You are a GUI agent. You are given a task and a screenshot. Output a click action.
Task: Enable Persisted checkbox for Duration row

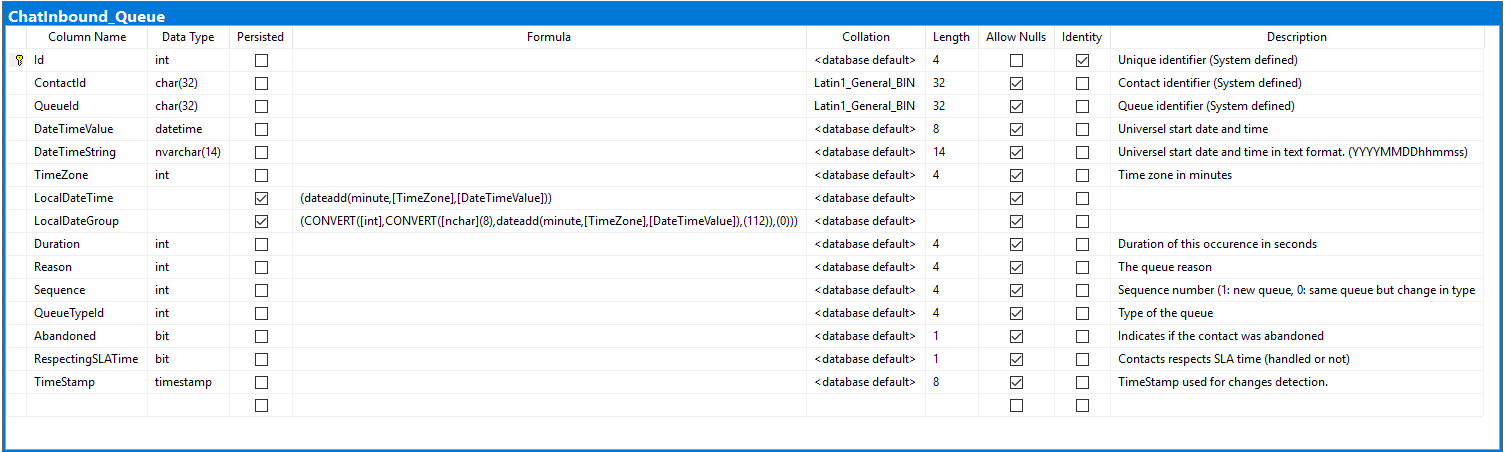(261, 244)
